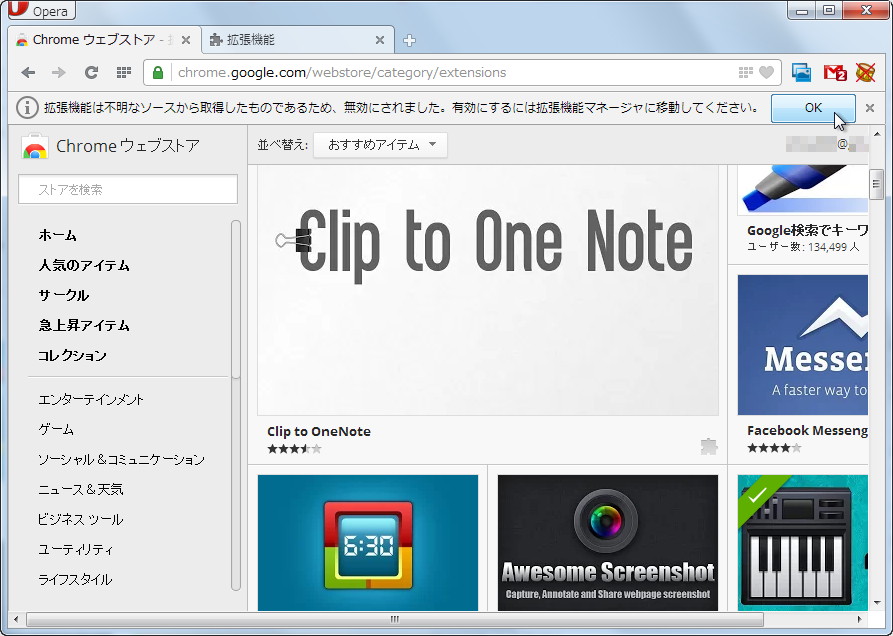Click the blue image screenshot extension icon
893x636 pixels.
802,72
